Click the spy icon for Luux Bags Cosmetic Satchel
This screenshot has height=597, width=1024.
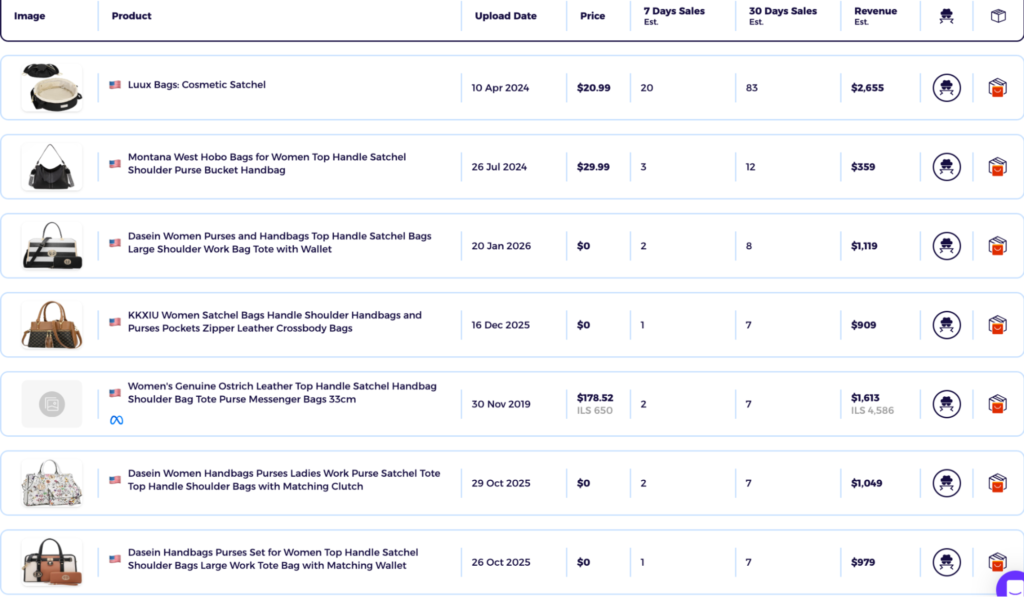click(x=946, y=88)
